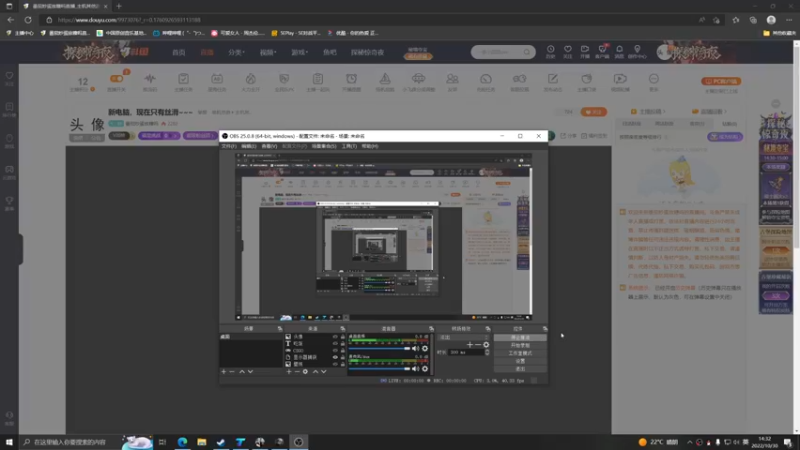Open the viewing history clock icon in Douyu header
This screenshot has height=450, width=800.
(x=551, y=49)
